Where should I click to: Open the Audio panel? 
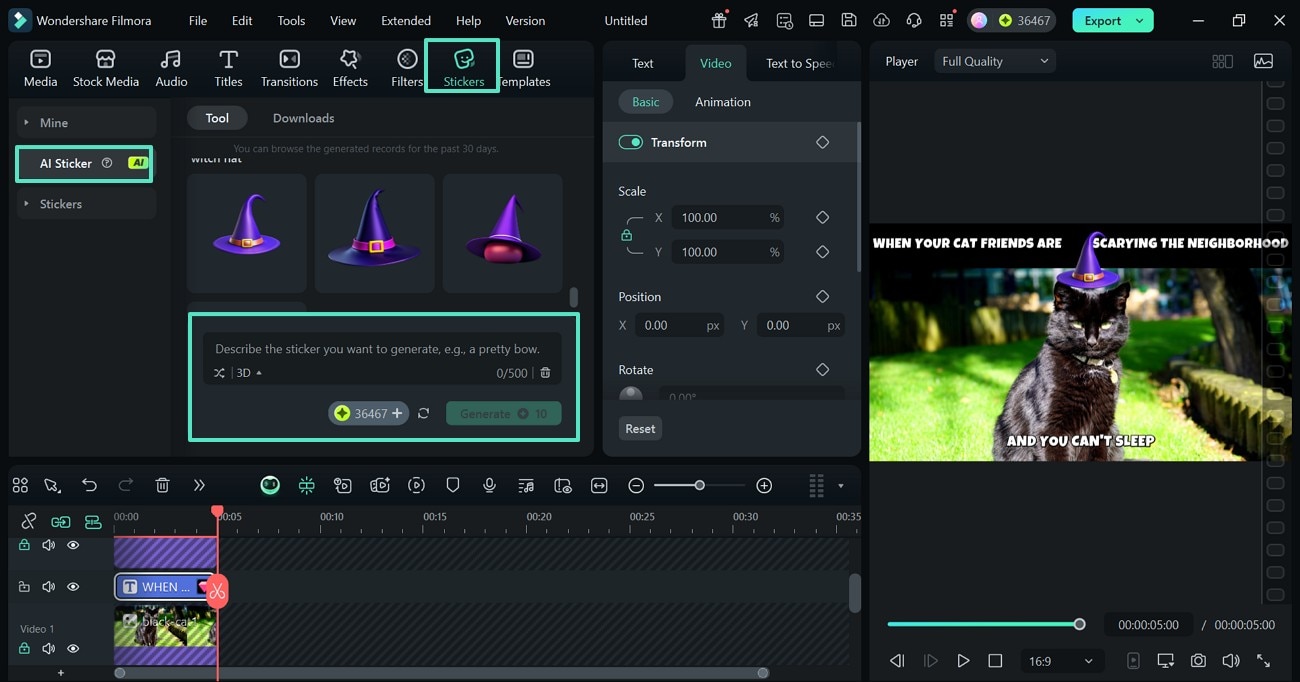[171, 68]
